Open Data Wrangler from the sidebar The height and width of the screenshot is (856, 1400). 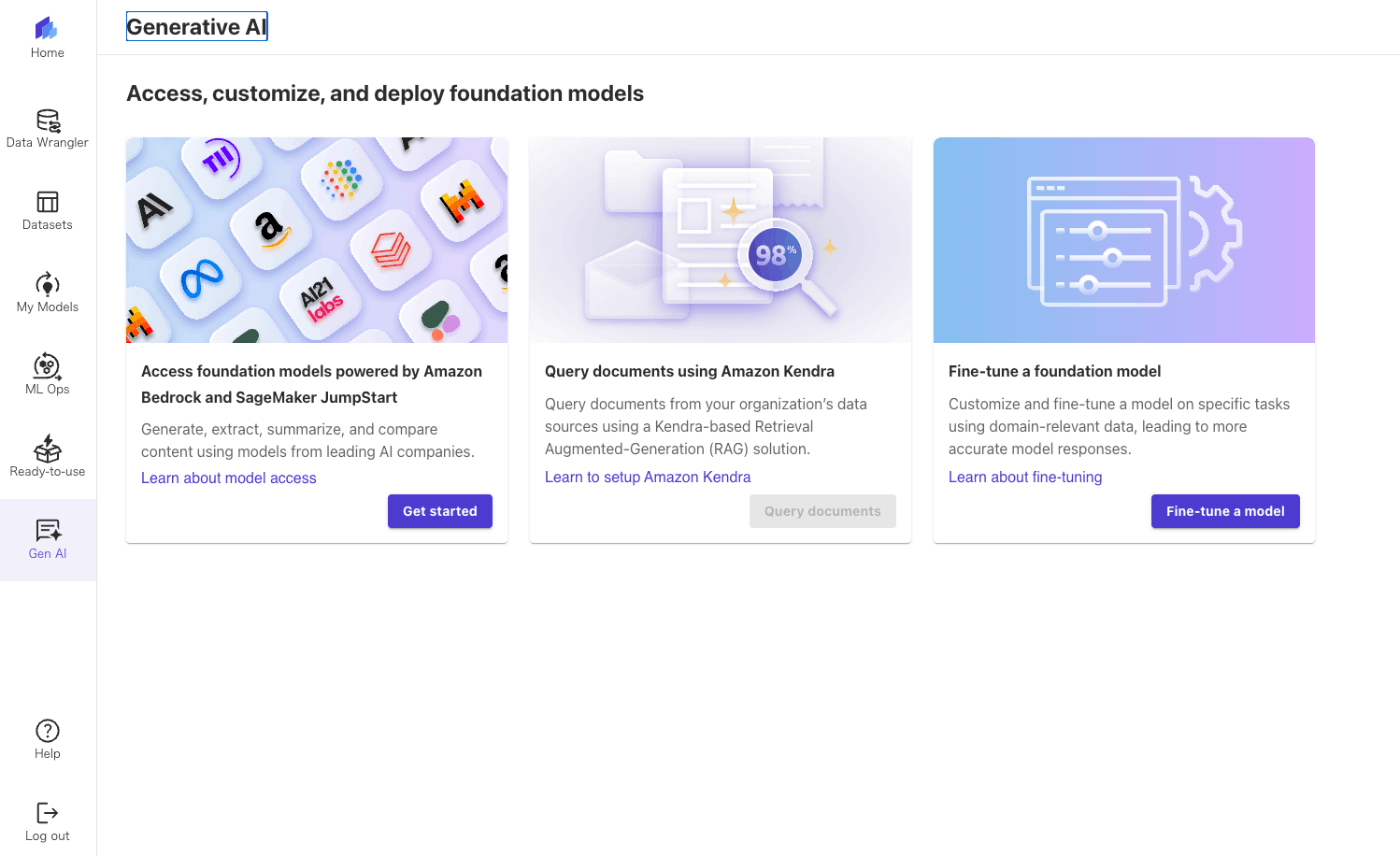pos(47,130)
